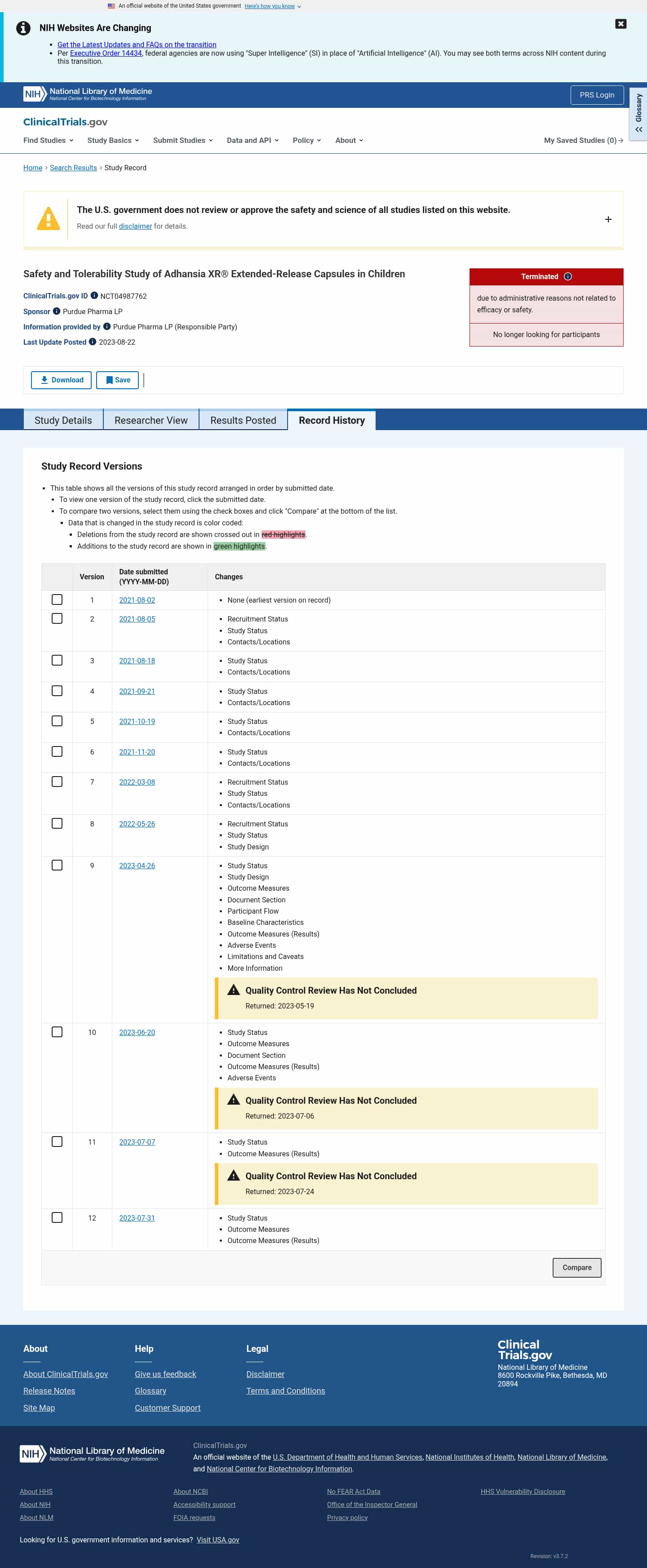
Task: Open the Results Posted tab
Action: tap(243, 420)
